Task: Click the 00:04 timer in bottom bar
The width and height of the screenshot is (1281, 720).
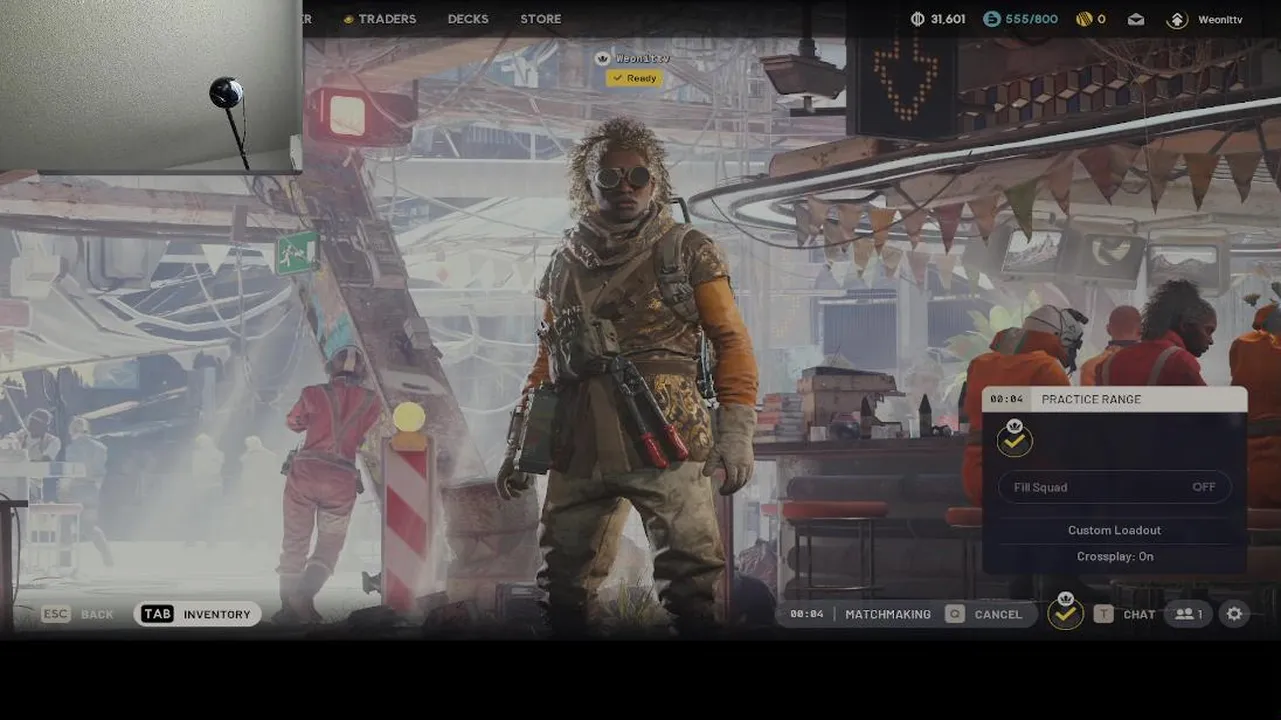Action: point(806,614)
